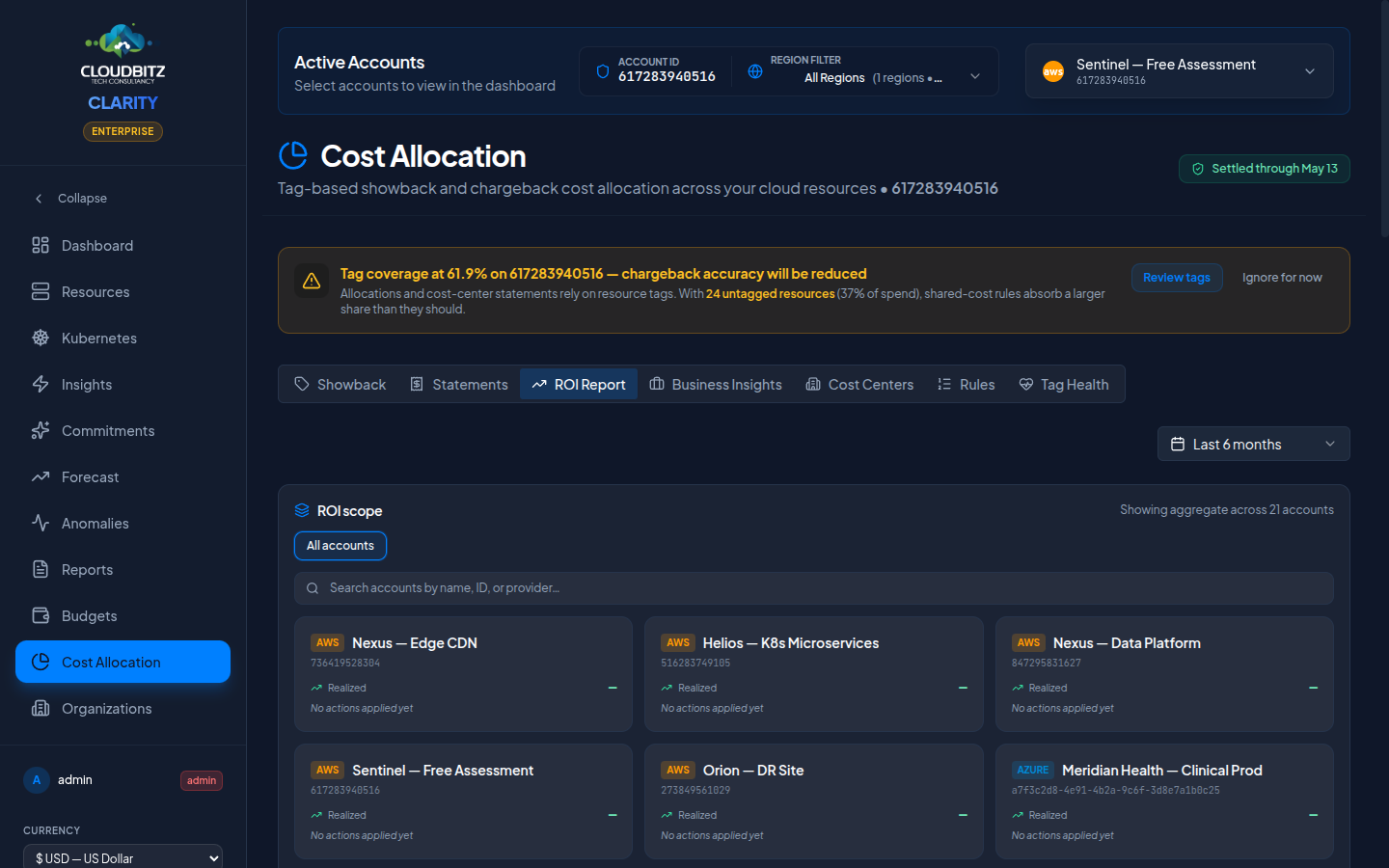Click the large pie chart icon beside Cost Allocation title
The image size is (1389, 868).
coord(293,155)
